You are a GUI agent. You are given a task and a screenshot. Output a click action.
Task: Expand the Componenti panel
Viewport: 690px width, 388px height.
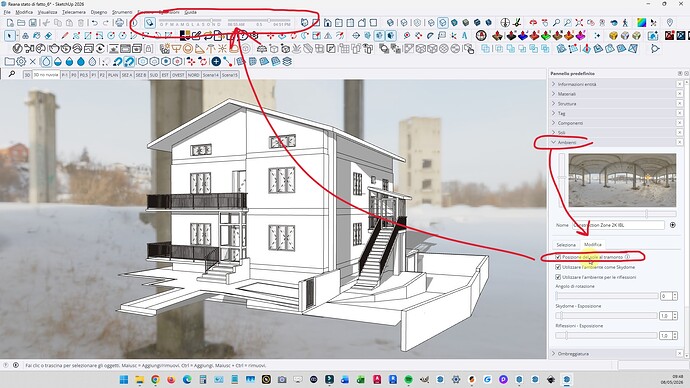coord(612,123)
